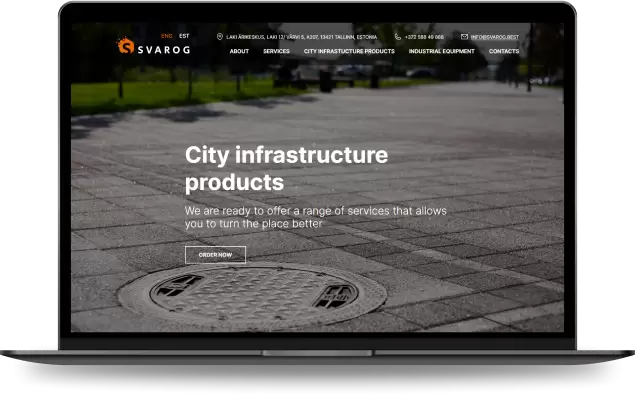Click the Tallinn office address text

pos(302,37)
